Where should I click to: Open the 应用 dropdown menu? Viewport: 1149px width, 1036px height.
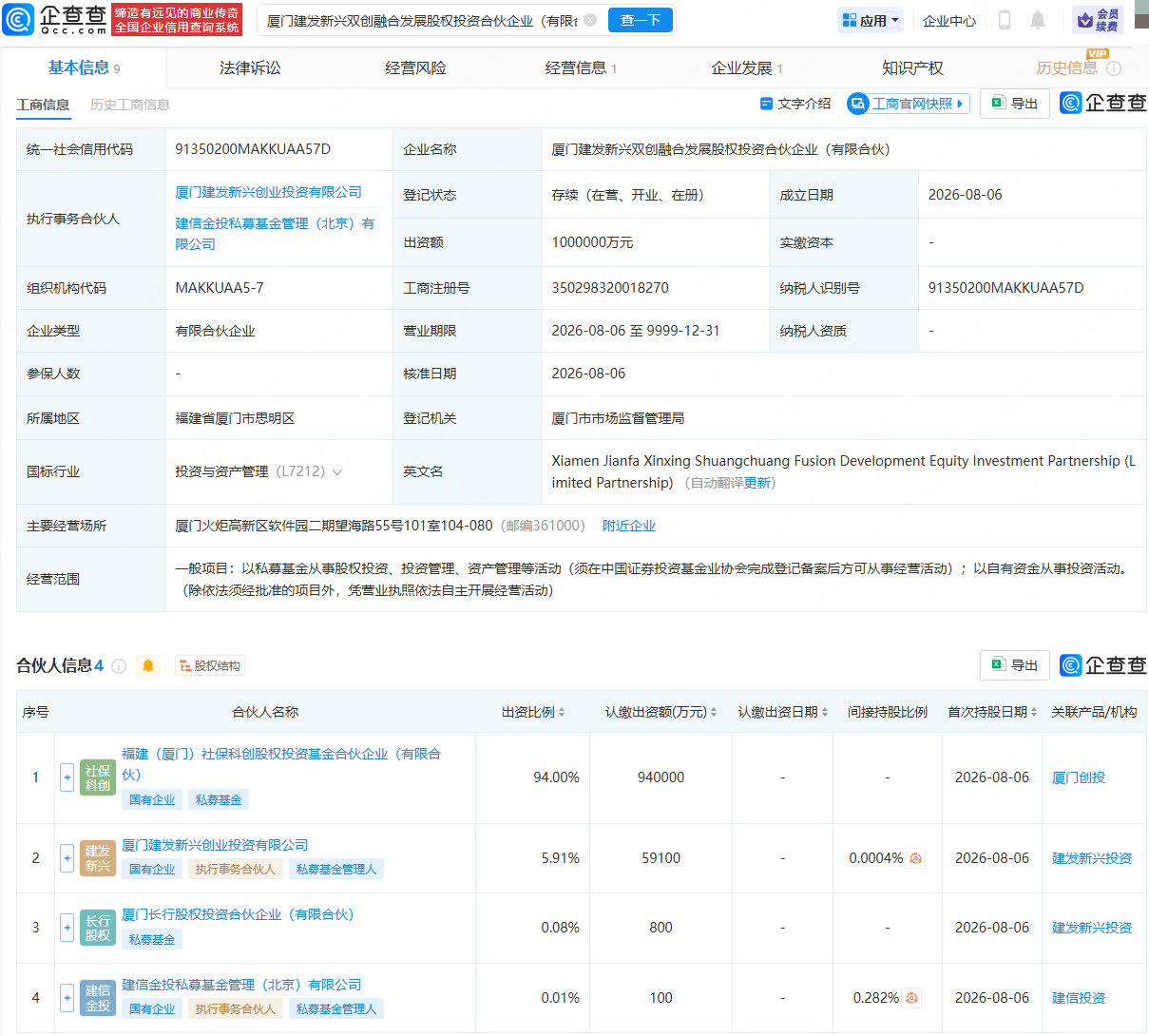871,20
